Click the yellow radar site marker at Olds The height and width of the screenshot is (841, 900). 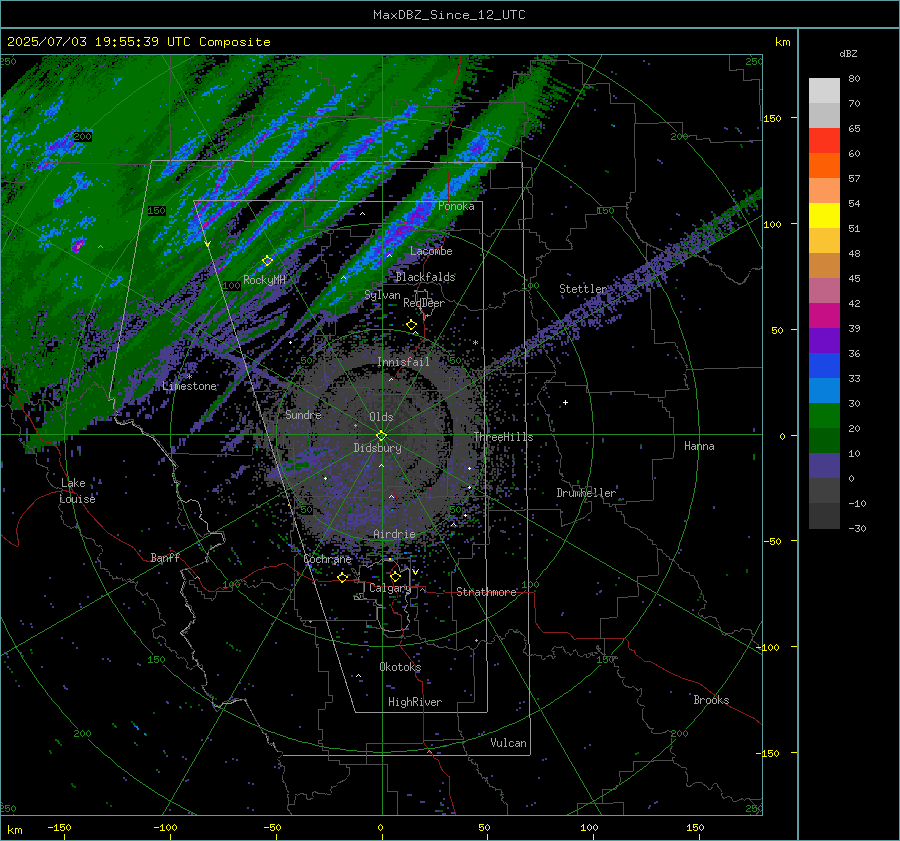pyautogui.click(x=381, y=436)
